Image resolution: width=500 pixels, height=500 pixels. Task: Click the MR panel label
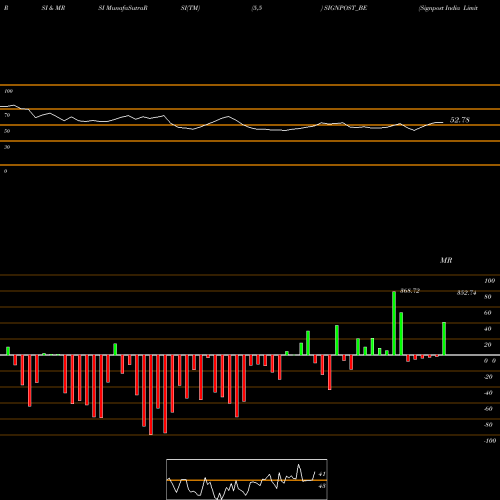[x=446, y=260]
